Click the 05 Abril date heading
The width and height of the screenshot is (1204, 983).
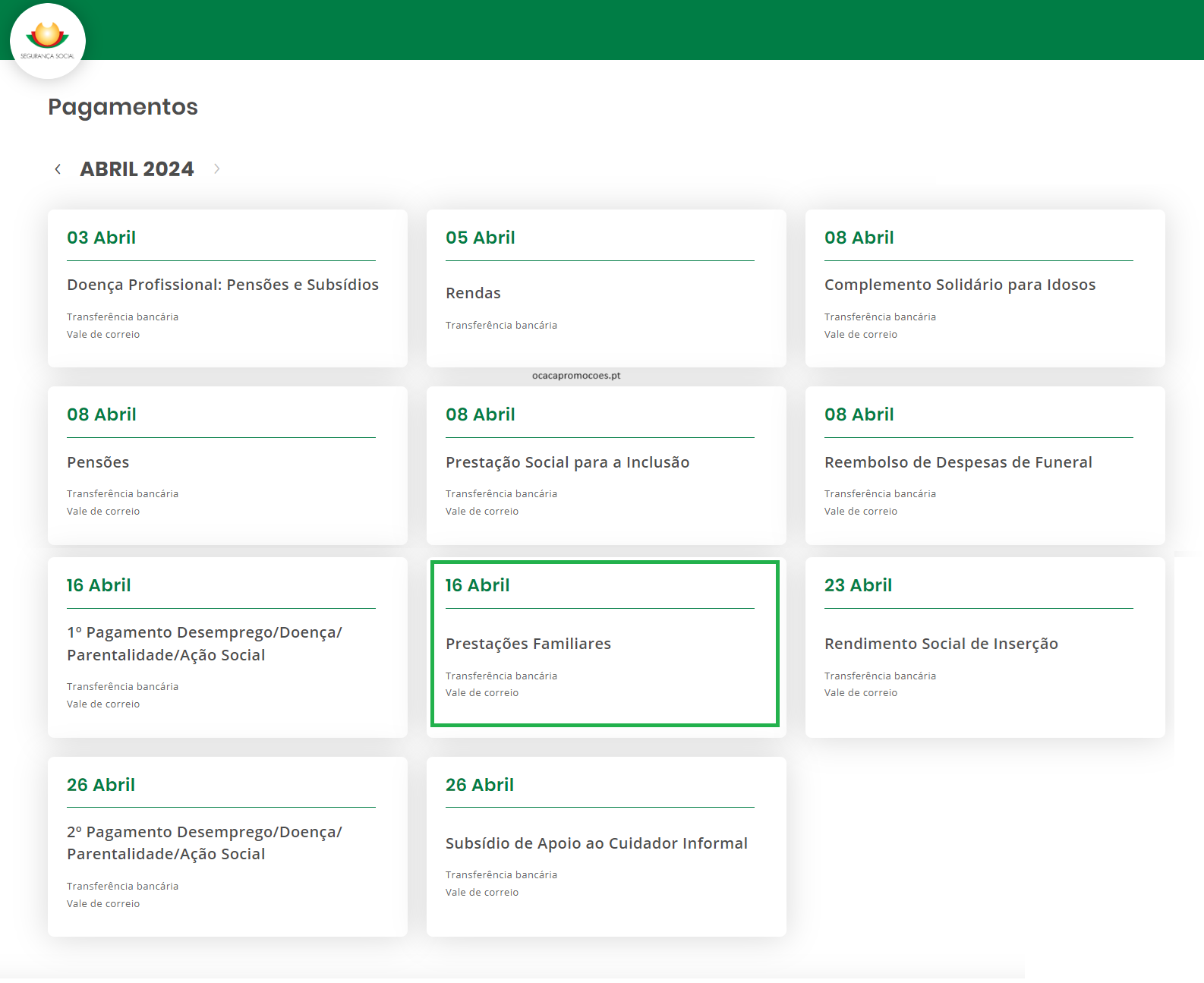click(480, 238)
